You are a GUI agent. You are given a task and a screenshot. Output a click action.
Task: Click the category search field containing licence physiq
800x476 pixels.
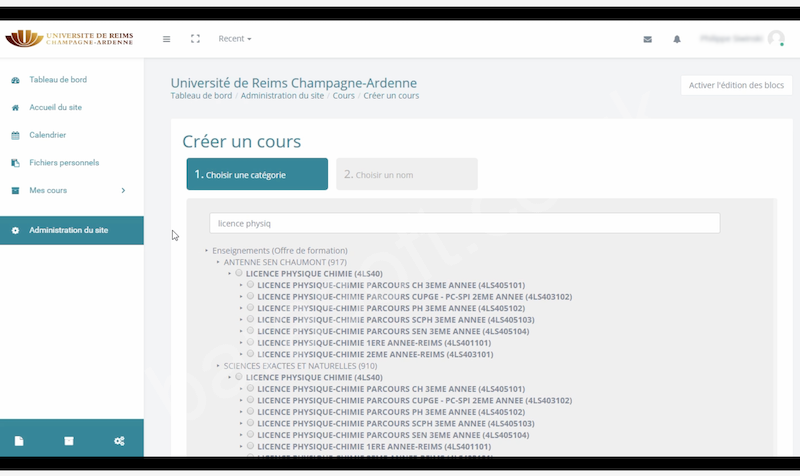(x=465, y=223)
